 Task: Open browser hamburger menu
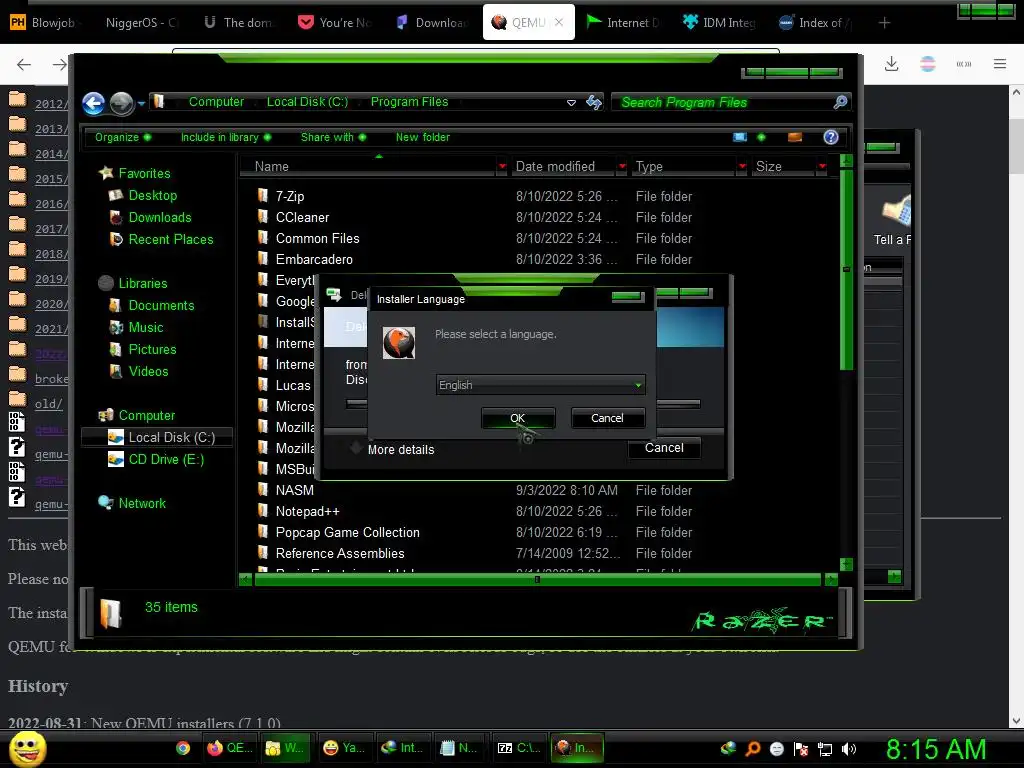click(1000, 64)
